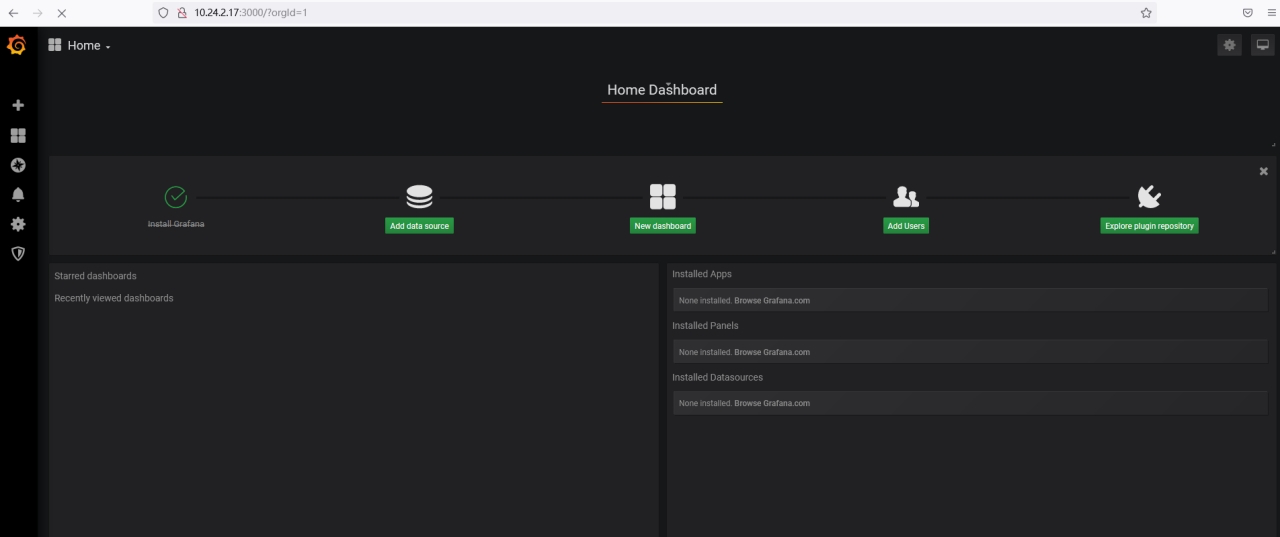Click the Recently viewed dashboards heading
Screen dimensions: 1280x537
114,298
